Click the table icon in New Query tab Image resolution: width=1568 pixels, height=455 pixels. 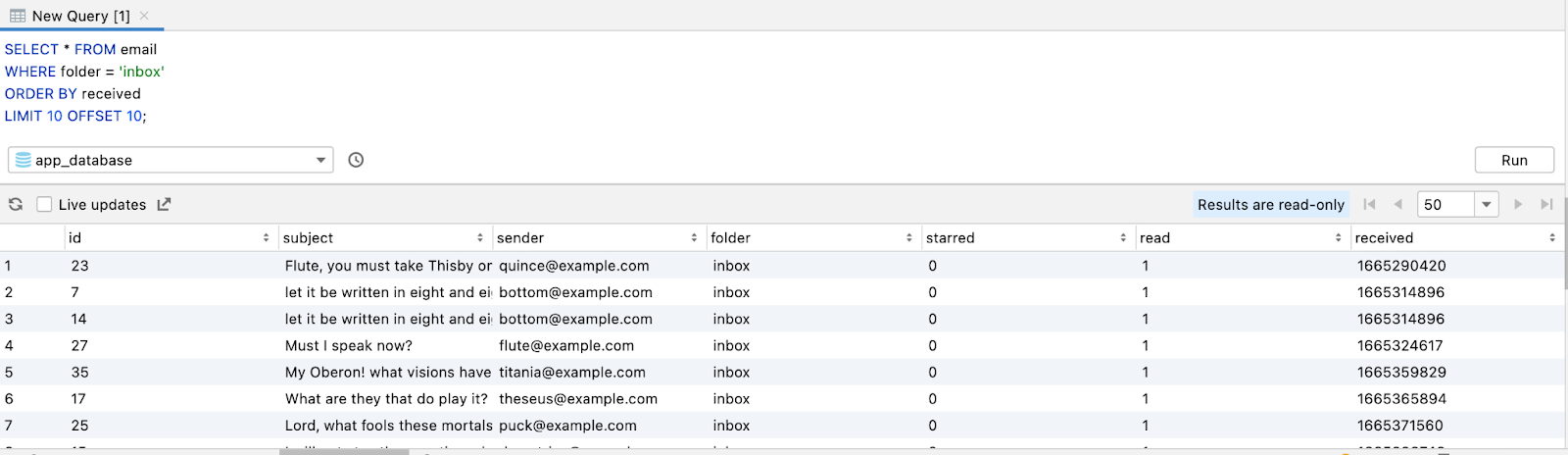[x=18, y=16]
